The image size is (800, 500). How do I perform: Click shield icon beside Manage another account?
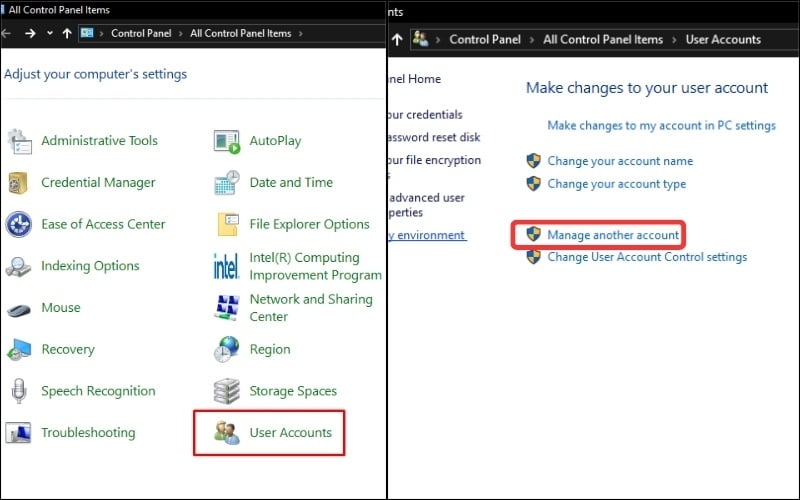pos(533,235)
